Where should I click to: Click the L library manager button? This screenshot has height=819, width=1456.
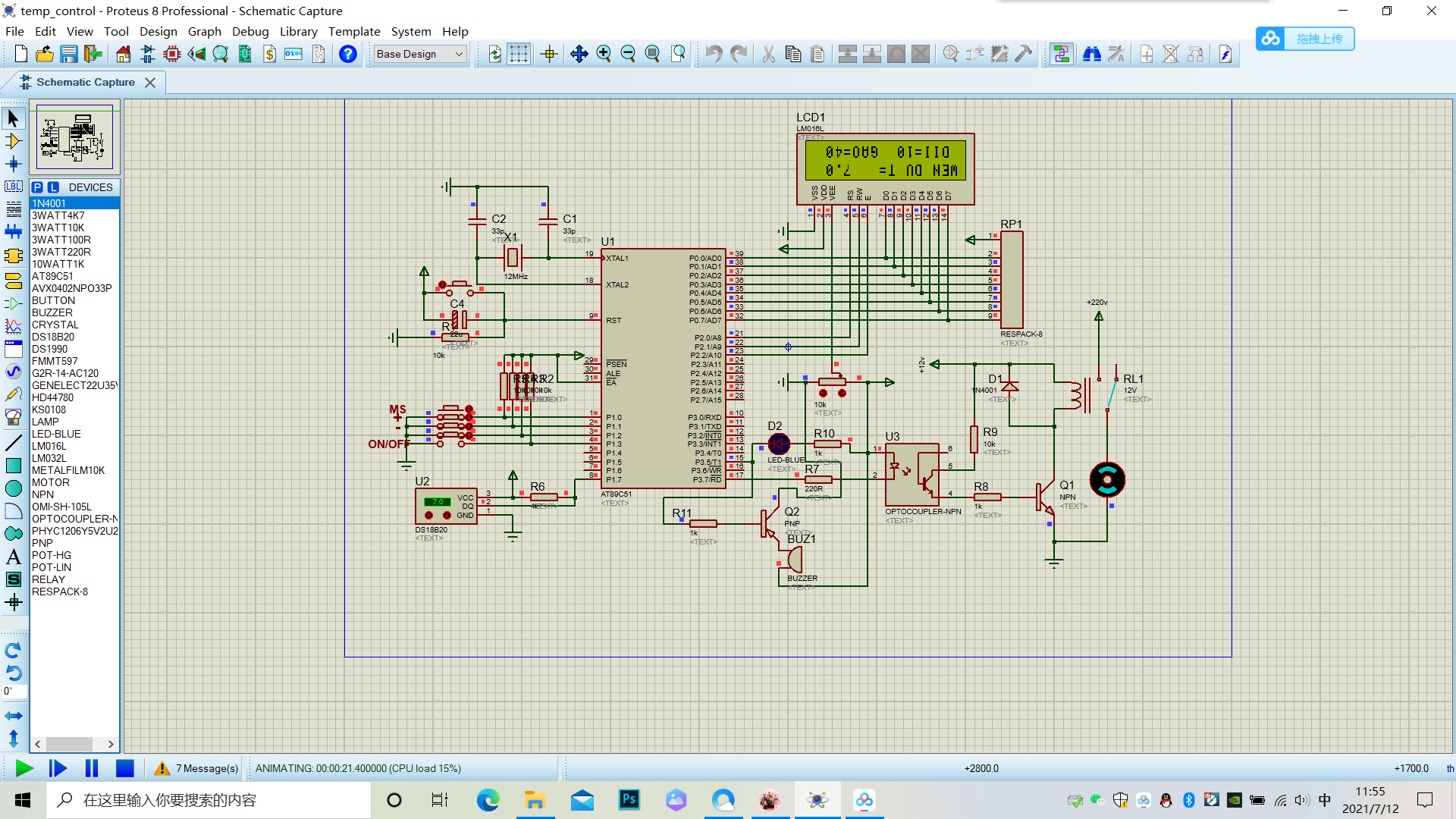click(x=53, y=187)
